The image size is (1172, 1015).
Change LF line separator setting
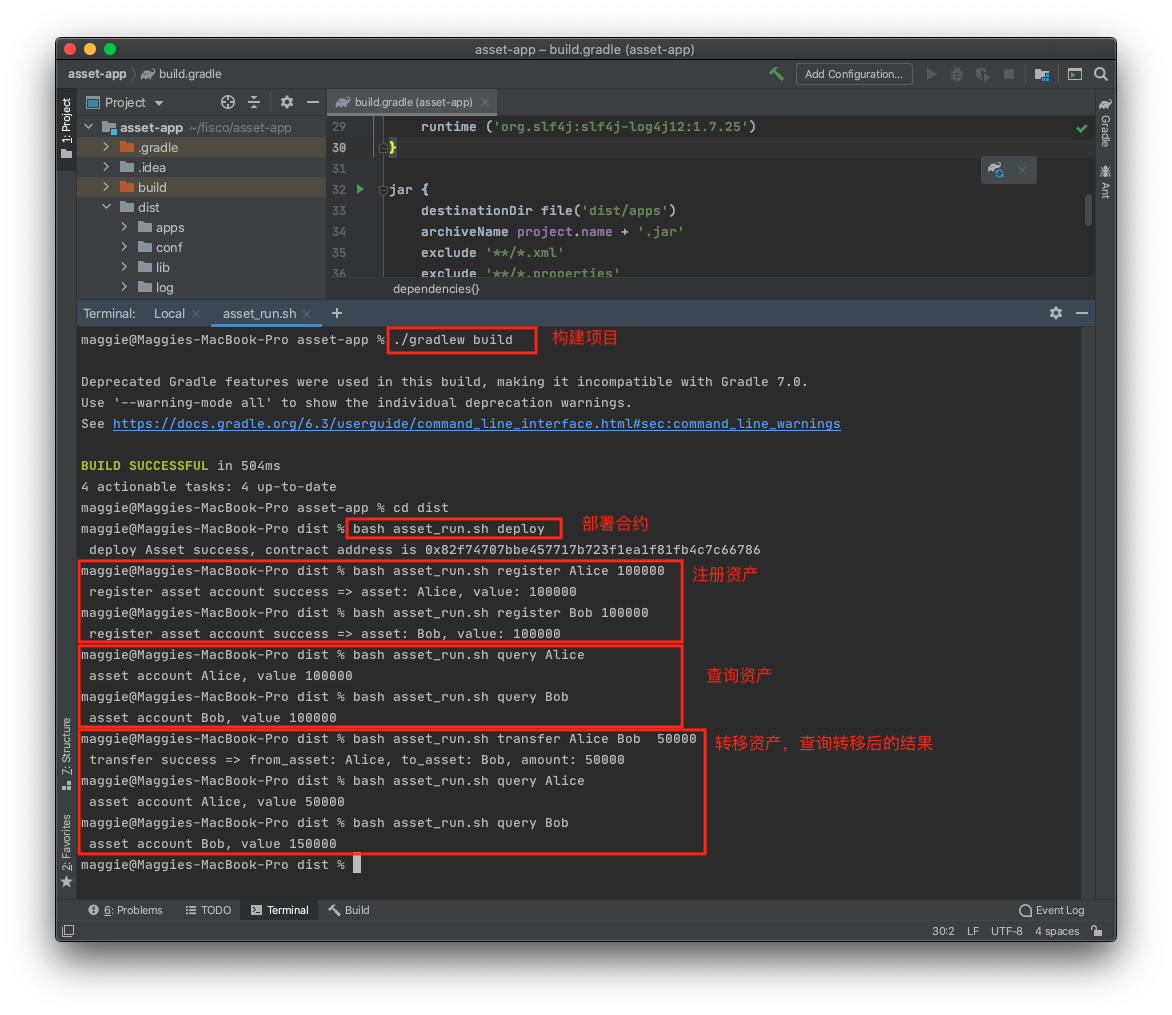click(972, 931)
